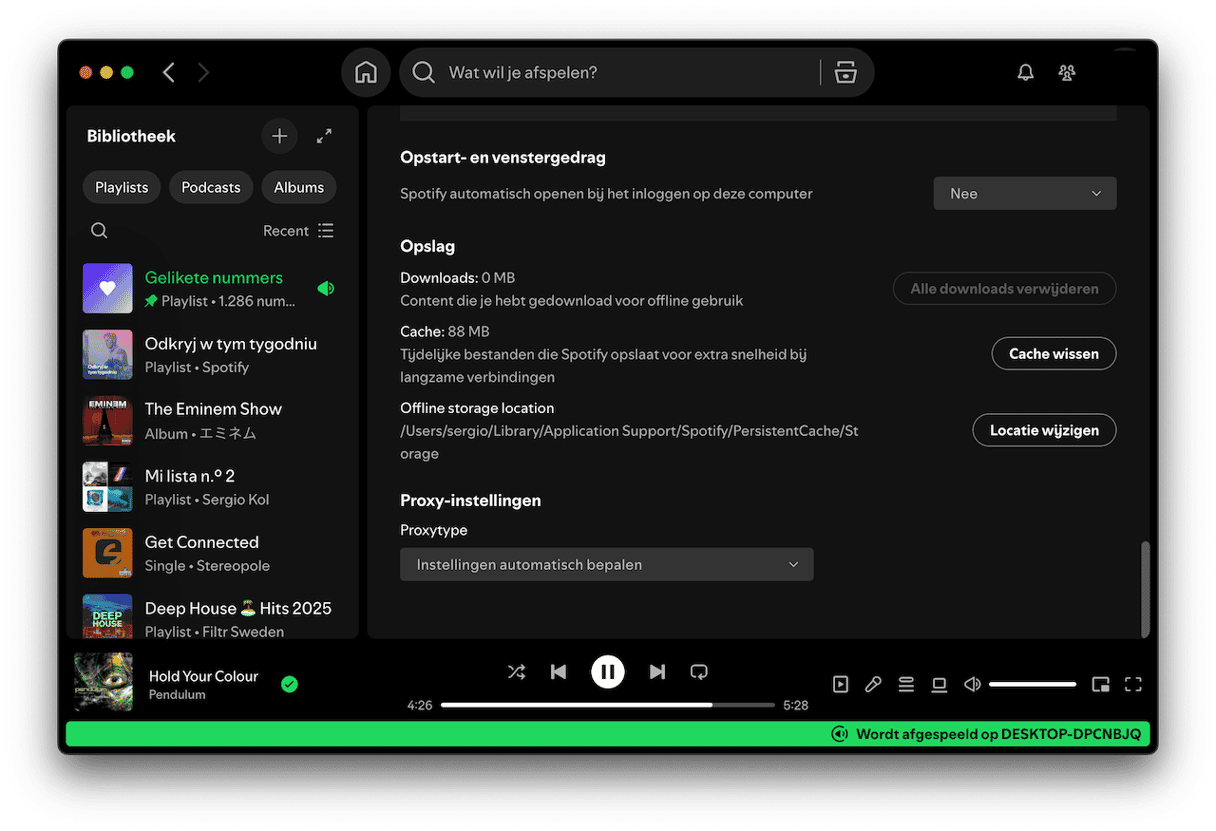Skip to the previous track
This screenshot has height=831, width=1216.
point(559,672)
